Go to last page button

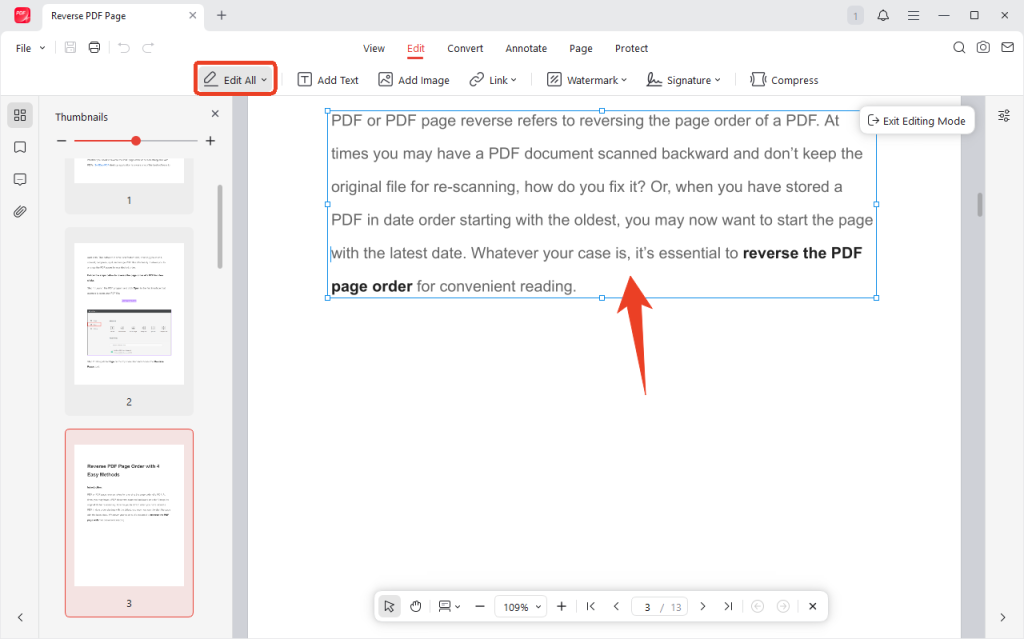(728, 606)
